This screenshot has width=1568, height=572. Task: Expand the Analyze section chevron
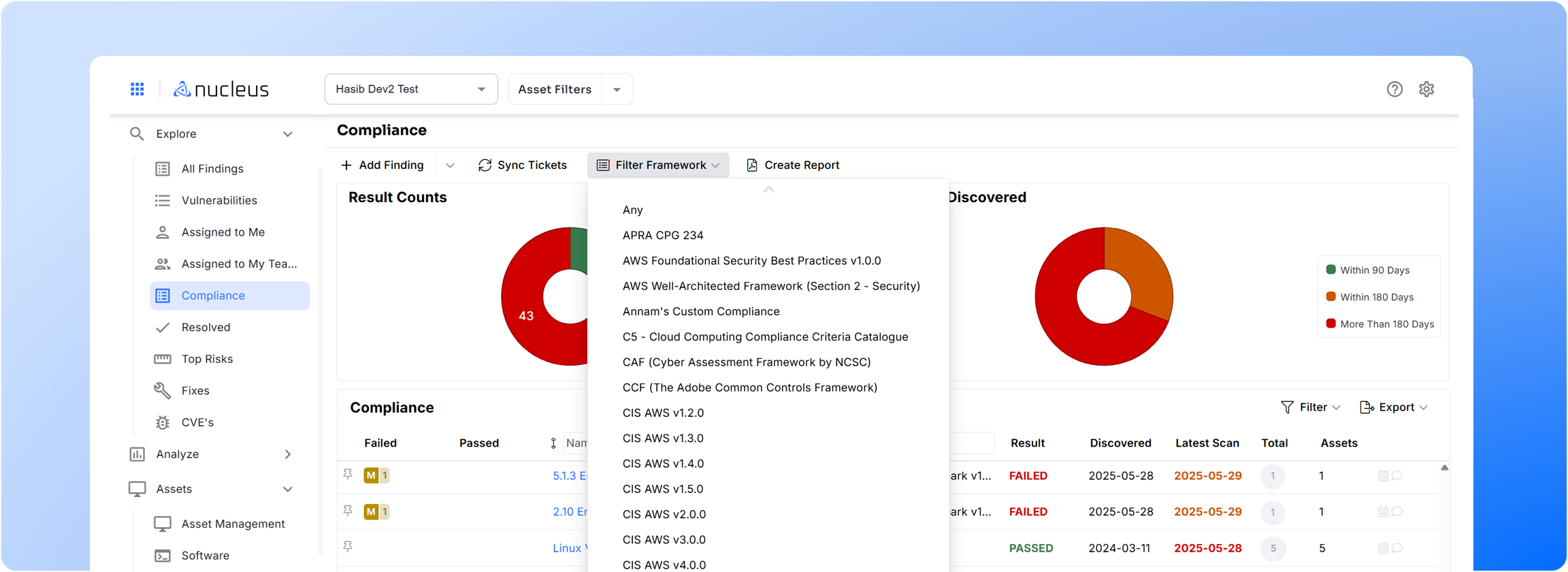coord(288,454)
